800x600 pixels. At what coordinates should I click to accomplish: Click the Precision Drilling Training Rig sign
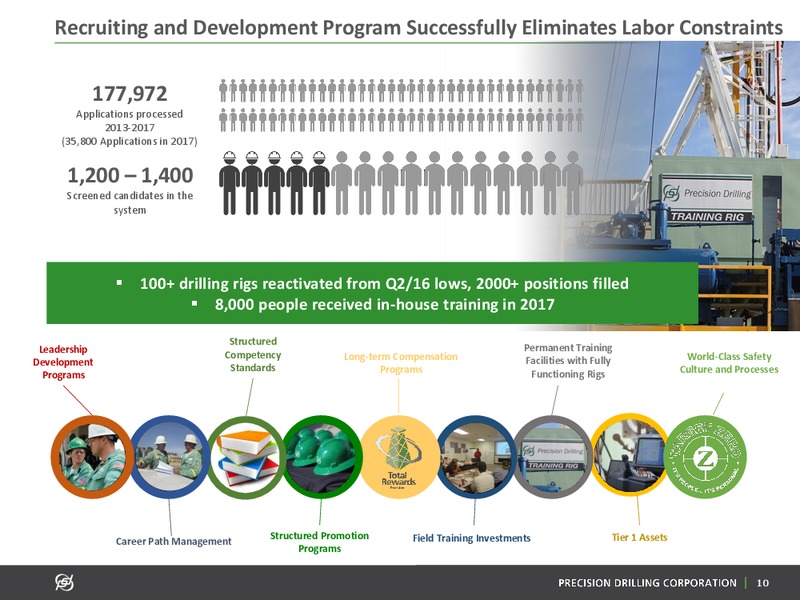click(x=707, y=199)
